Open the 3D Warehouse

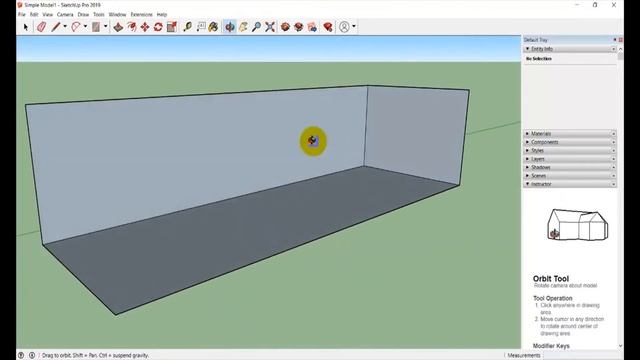pos(285,27)
